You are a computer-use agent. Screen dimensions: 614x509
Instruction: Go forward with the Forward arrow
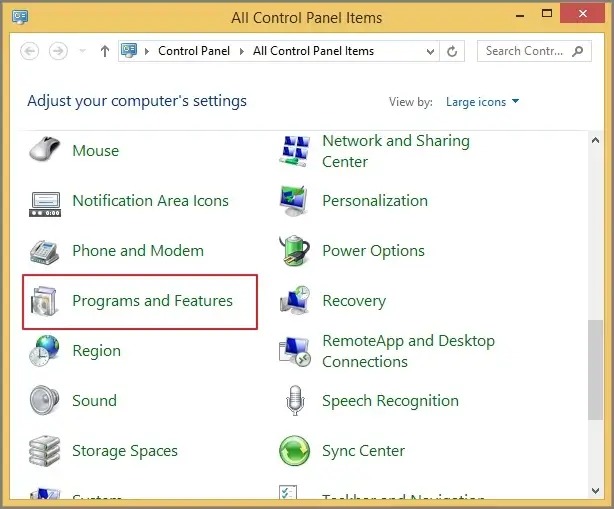(58, 51)
